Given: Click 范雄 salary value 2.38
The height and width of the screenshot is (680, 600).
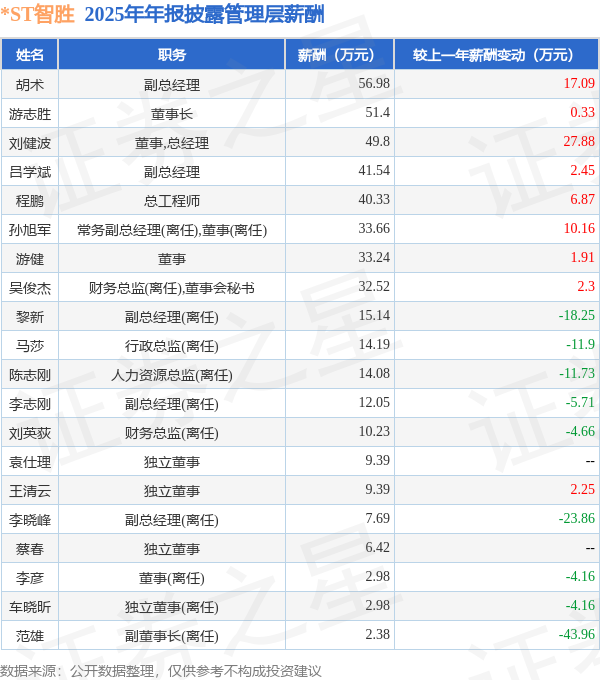Looking at the screenshot, I should [377, 634].
